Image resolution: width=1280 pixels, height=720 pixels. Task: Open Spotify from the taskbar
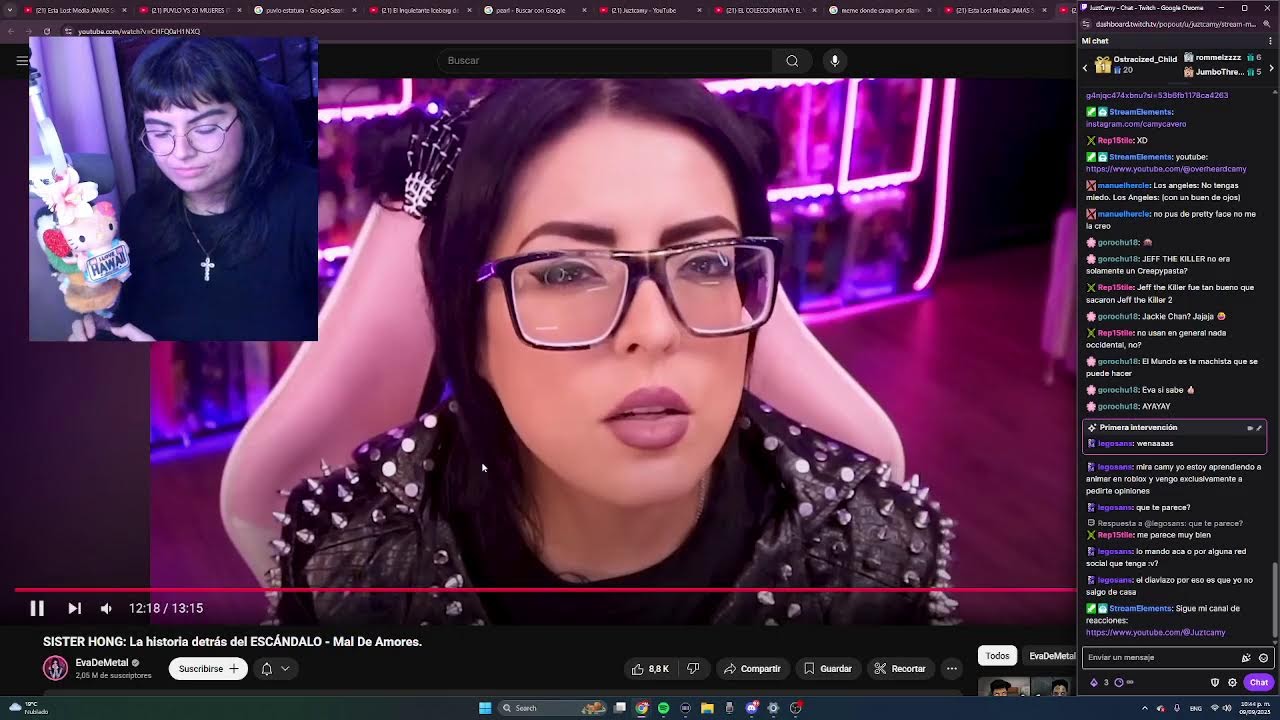pyautogui.click(x=663, y=708)
